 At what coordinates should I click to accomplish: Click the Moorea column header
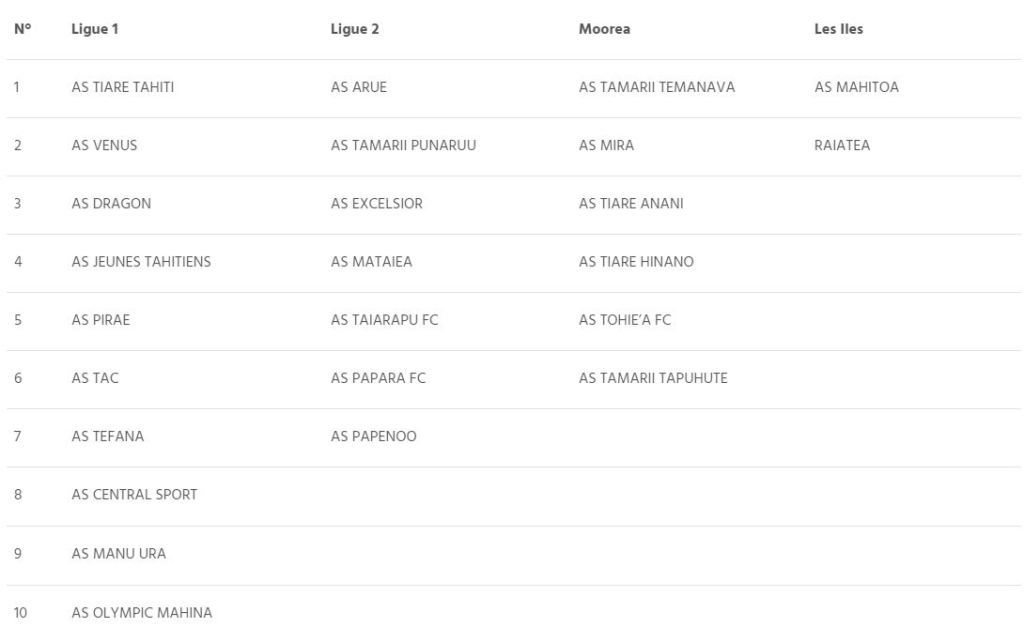tap(604, 29)
